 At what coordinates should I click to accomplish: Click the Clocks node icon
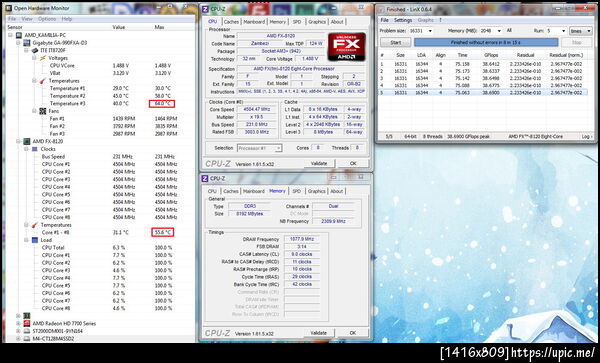(x=35, y=149)
